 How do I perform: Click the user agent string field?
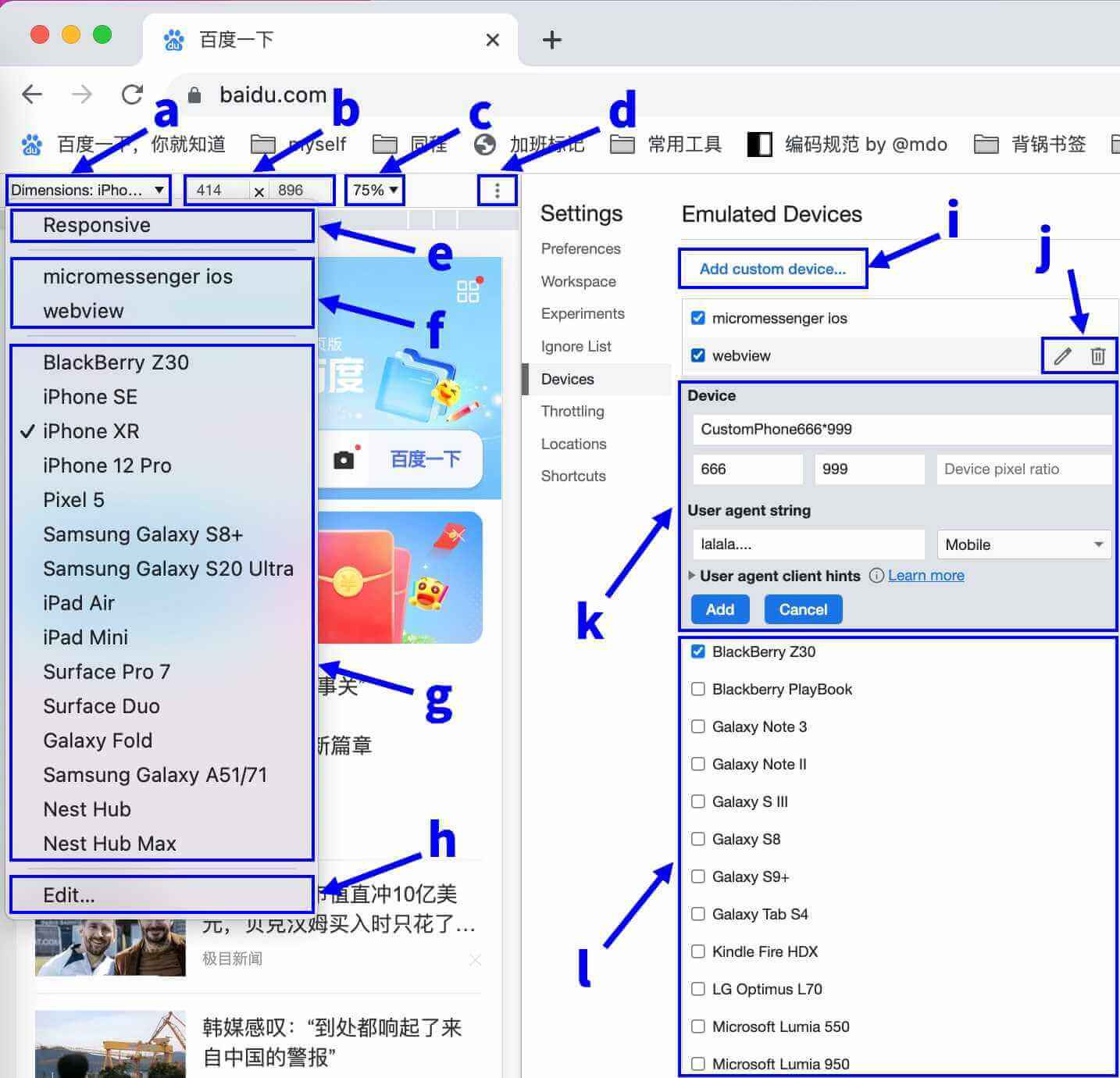click(808, 544)
